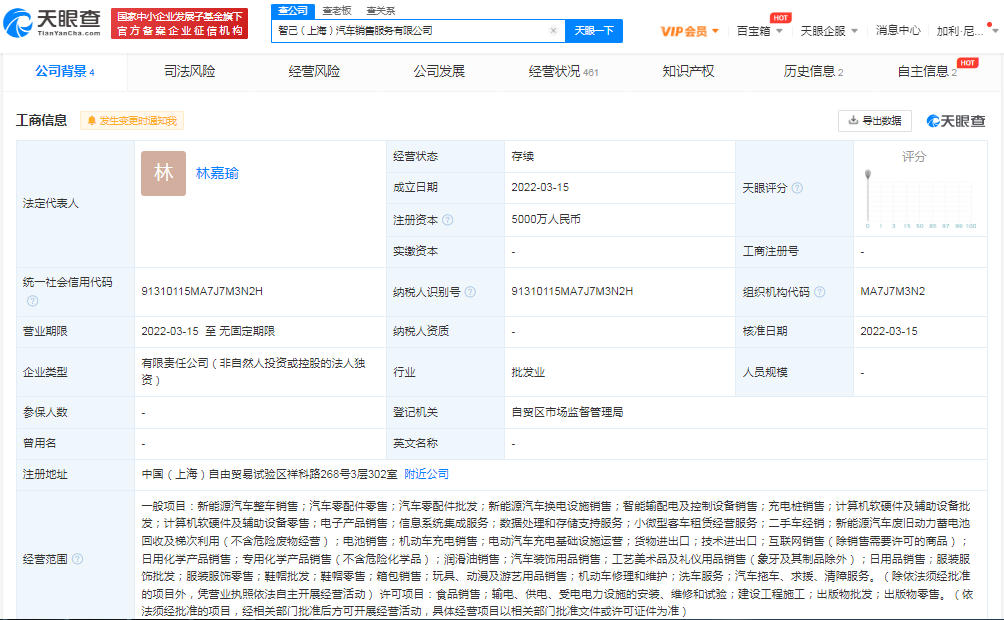Viewport: 1004px width, 620px height.
Task: Click the 企业类型 value 有限责任公司
Action: [x=254, y=371]
